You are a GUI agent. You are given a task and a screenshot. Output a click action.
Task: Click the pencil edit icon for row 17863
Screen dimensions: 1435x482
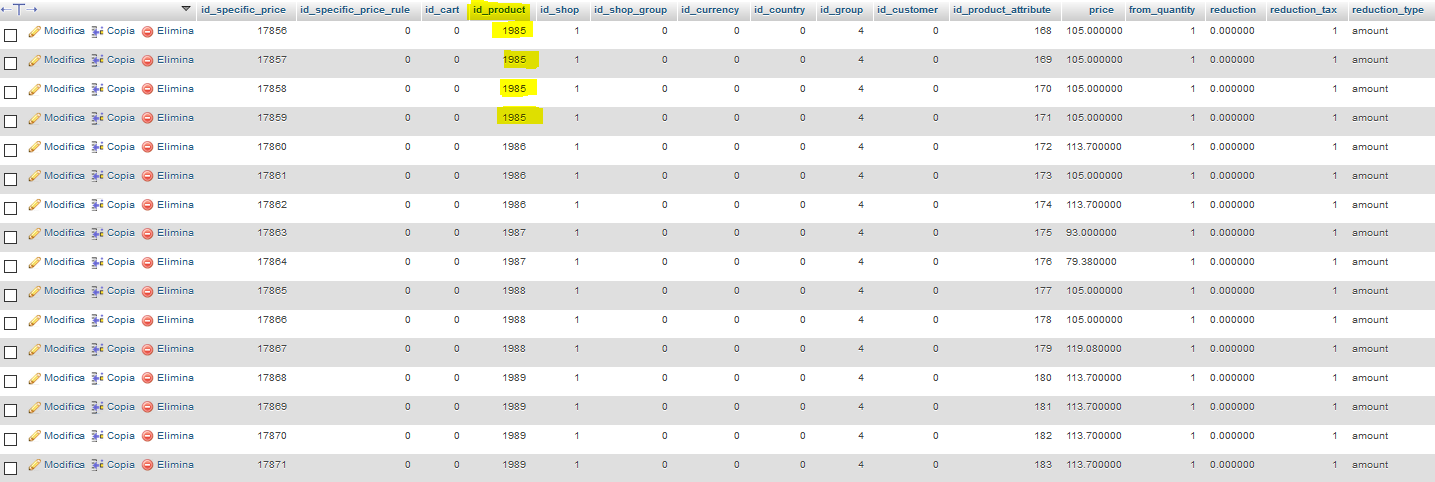tap(35, 233)
